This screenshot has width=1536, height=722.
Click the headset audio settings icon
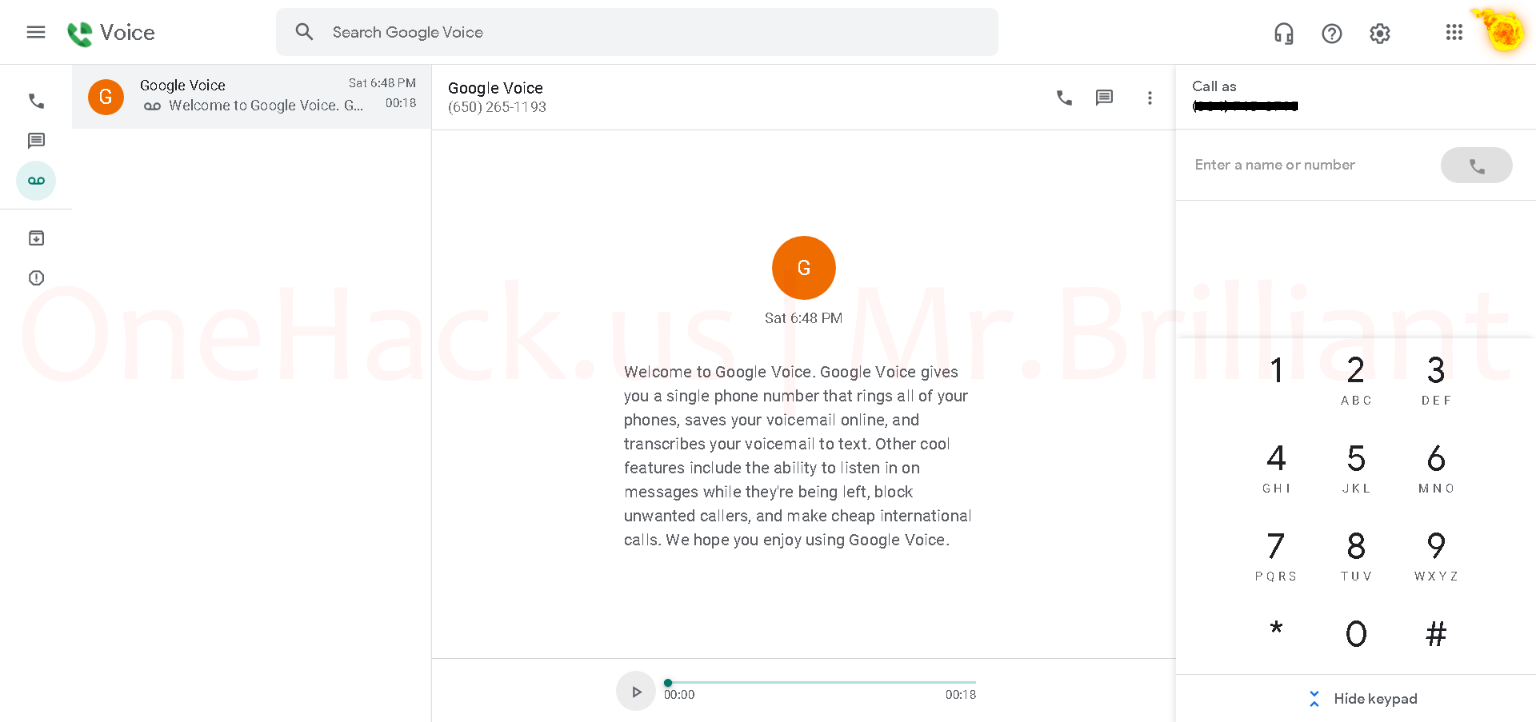coord(1284,33)
